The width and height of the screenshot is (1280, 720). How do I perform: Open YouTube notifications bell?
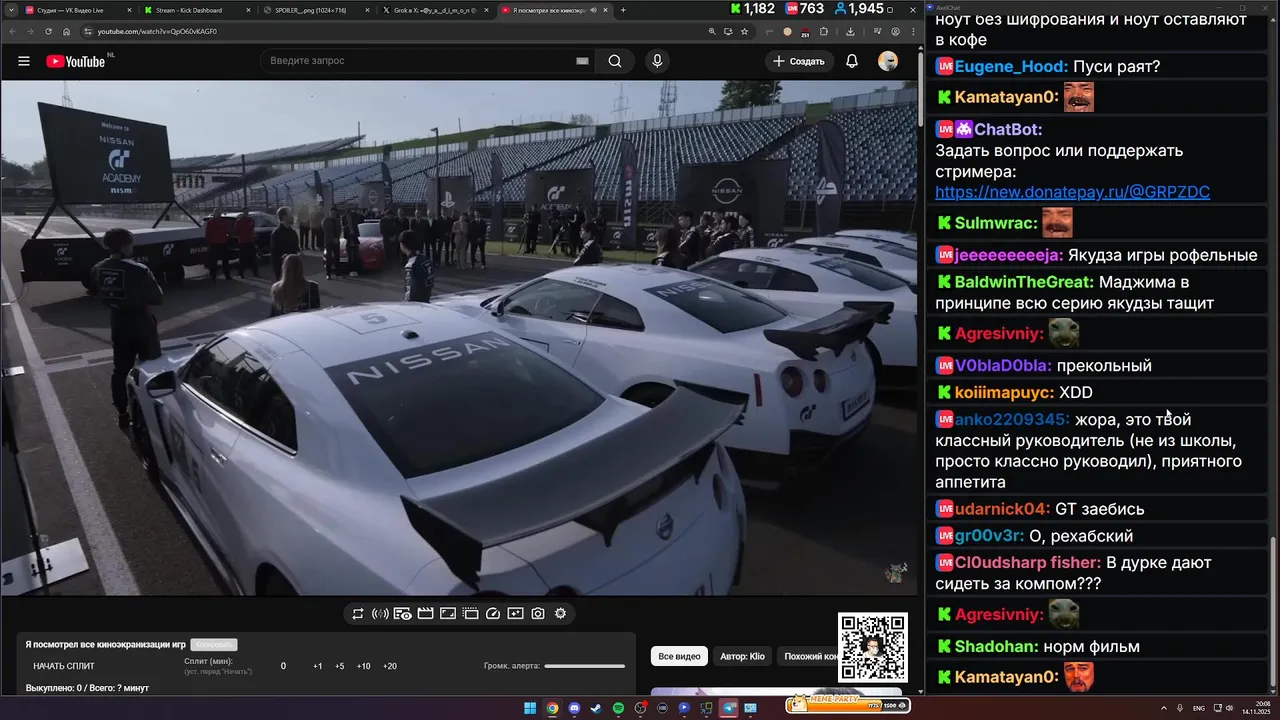(x=852, y=61)
